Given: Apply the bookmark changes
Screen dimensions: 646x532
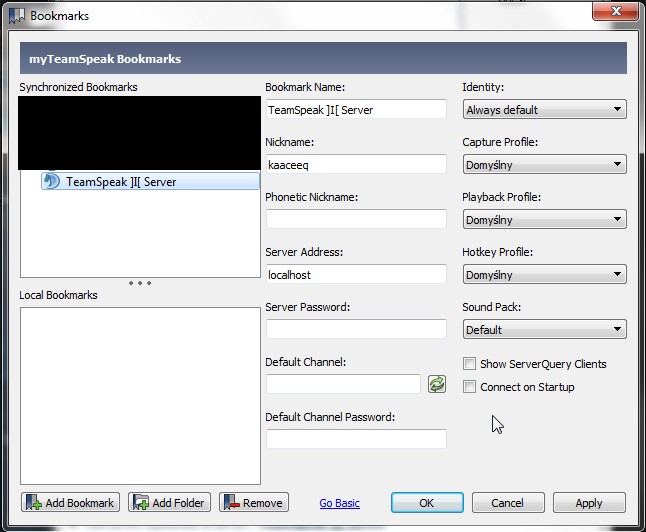Looking at the screenshot, I should [x=589, y=503].
